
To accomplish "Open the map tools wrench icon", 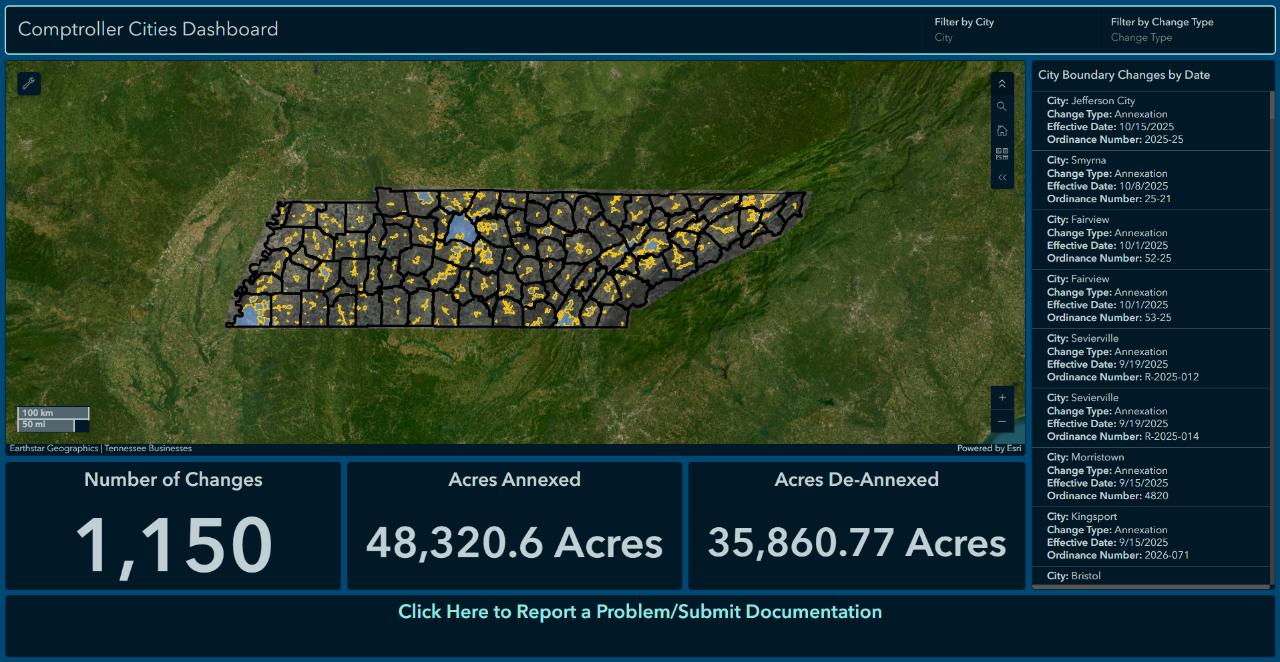I will pos(28,84).
